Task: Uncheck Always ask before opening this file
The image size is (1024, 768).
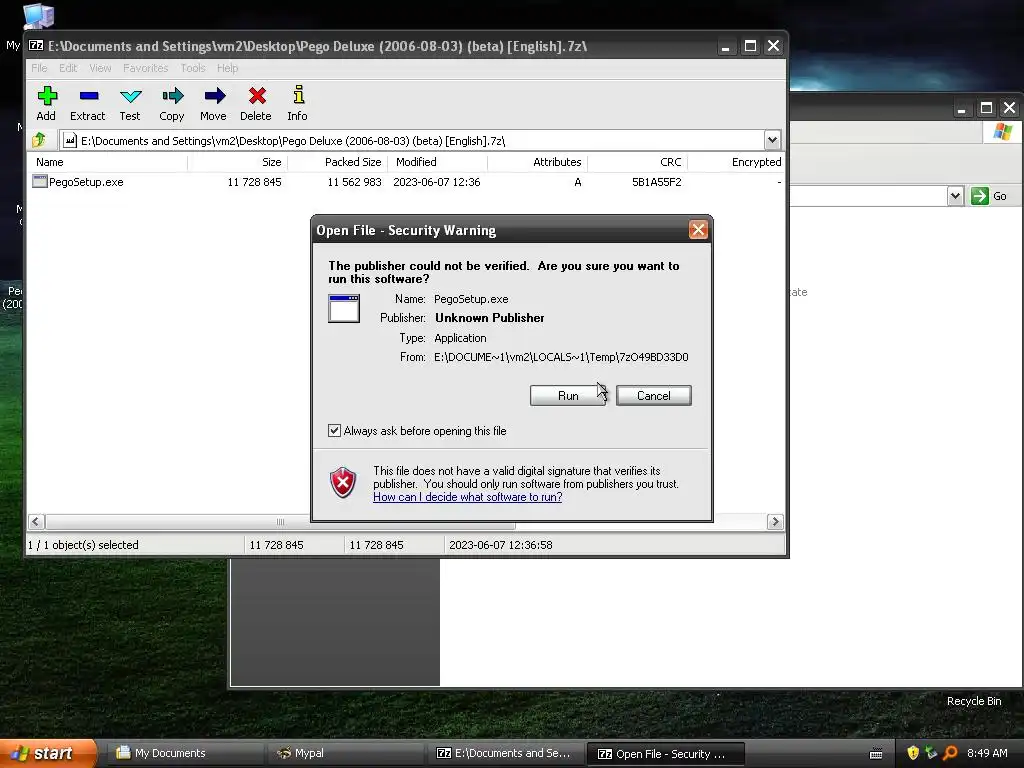Action: pyautogui.click(x=334, y=430)
